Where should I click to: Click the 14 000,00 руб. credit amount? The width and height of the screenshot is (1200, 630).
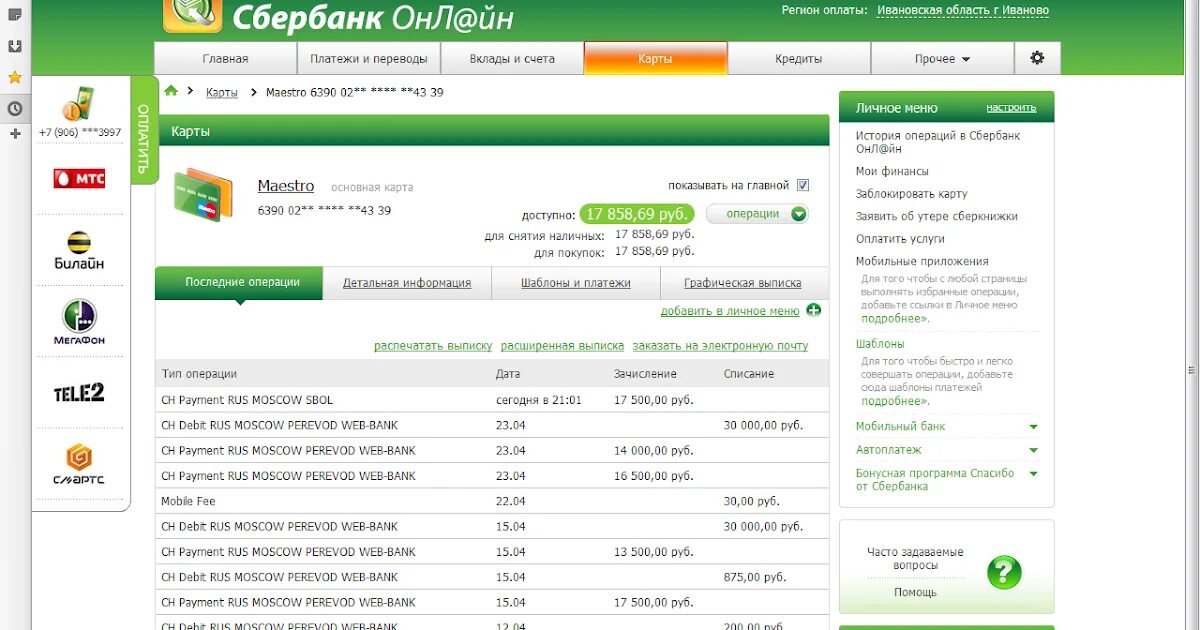[653, 451]
